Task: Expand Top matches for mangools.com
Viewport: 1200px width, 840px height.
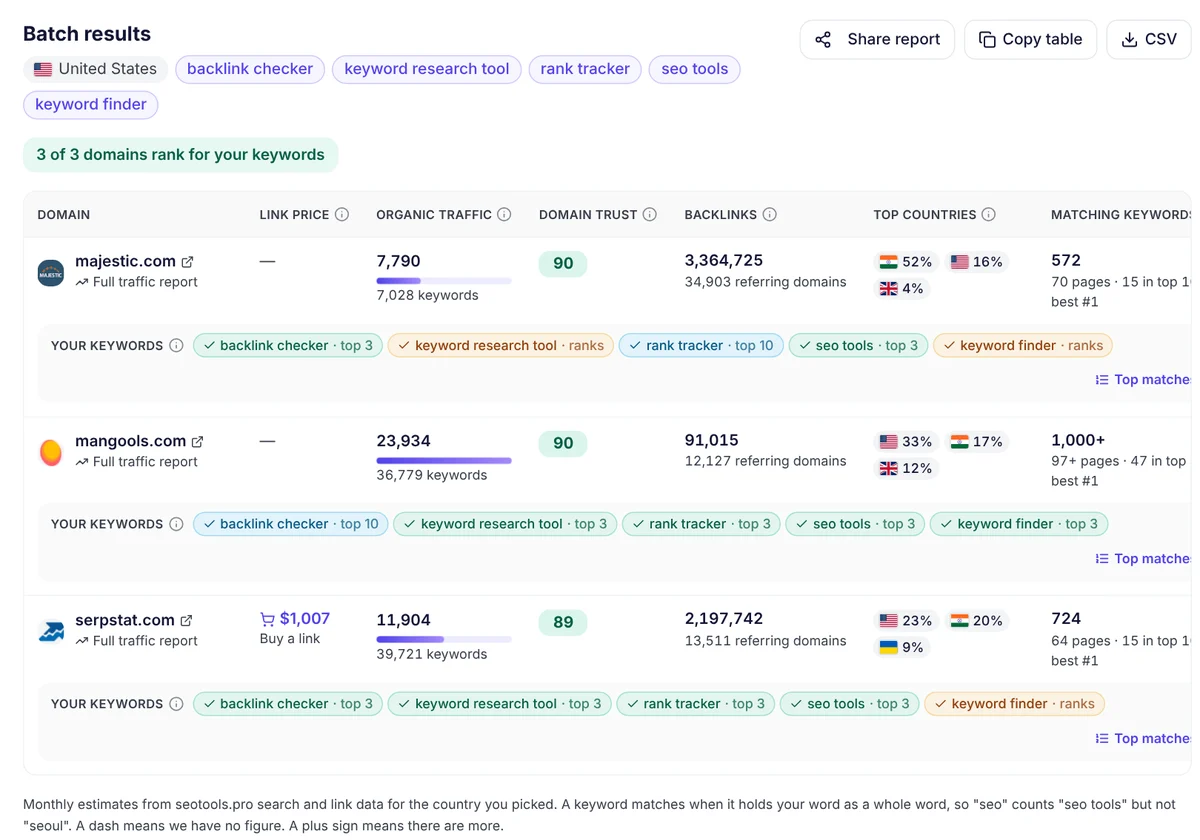Action: coord(1143,559)
